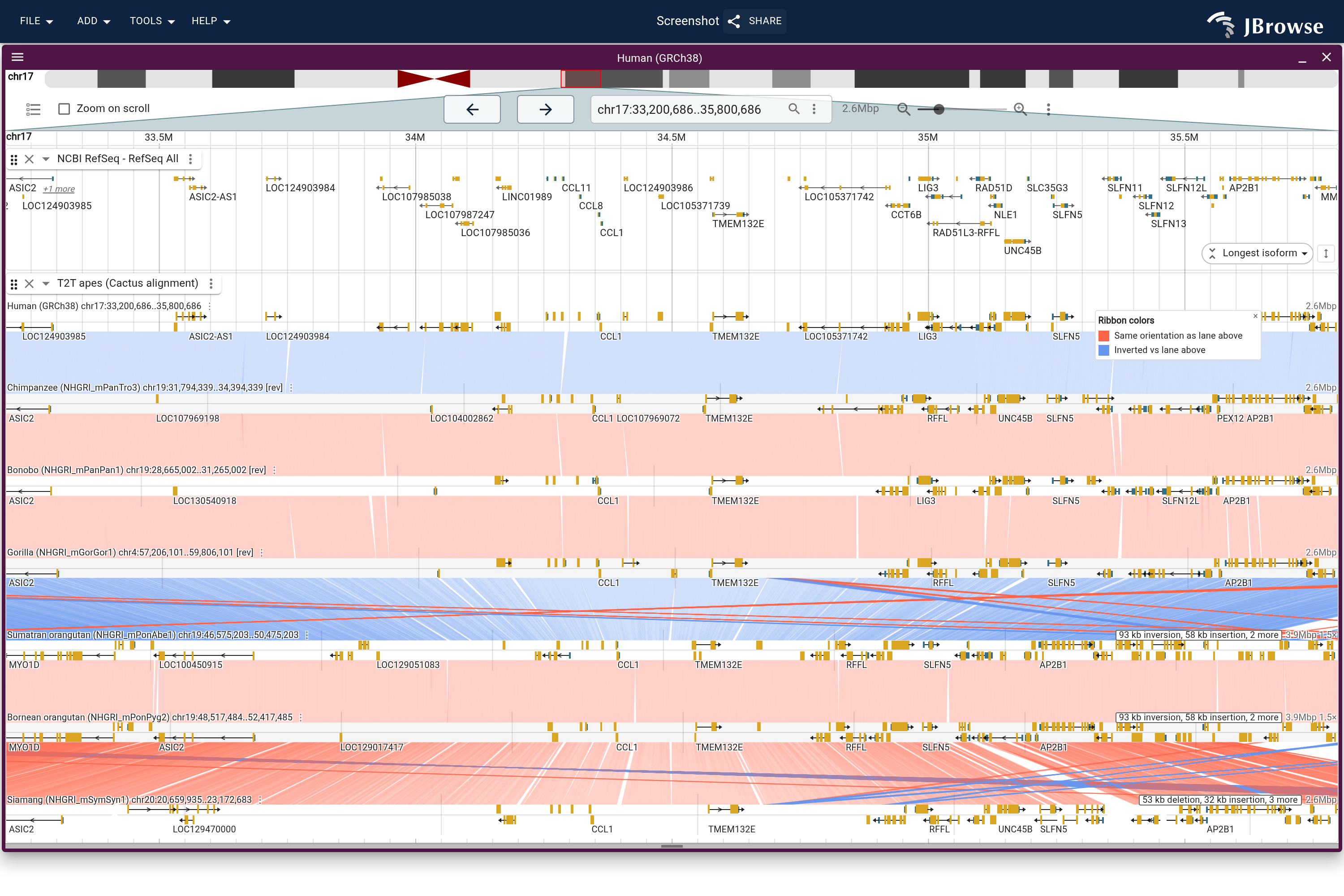Grab the NCBI RefSeq track drag handle
This screenshot has width=1344, height=896.
tap(14, 159)
